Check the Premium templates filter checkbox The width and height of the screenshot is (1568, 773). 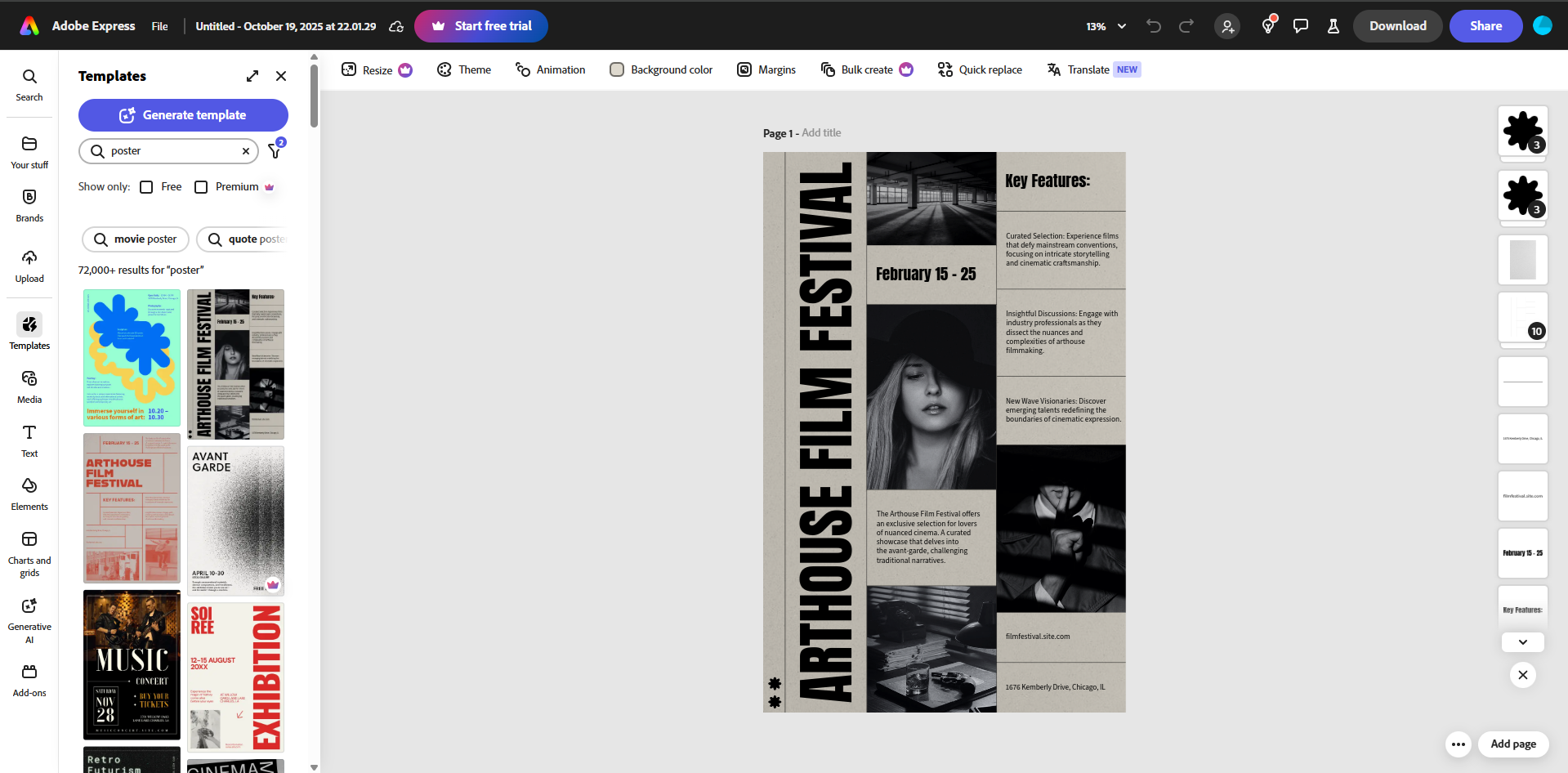pos(201,186)
